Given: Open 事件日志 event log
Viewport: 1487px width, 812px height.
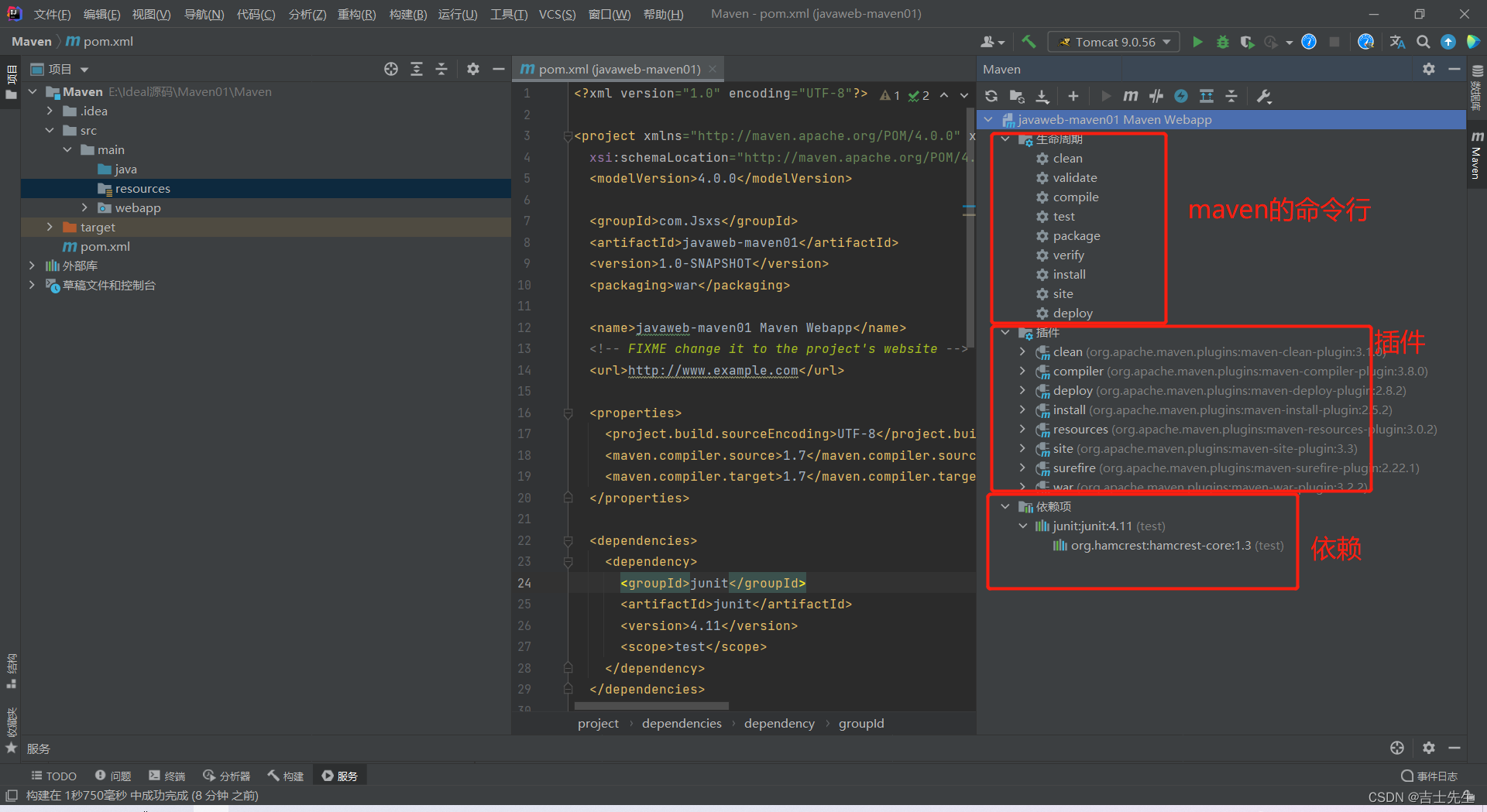Looking at the screenshot, I should [x=1430, y=776].
